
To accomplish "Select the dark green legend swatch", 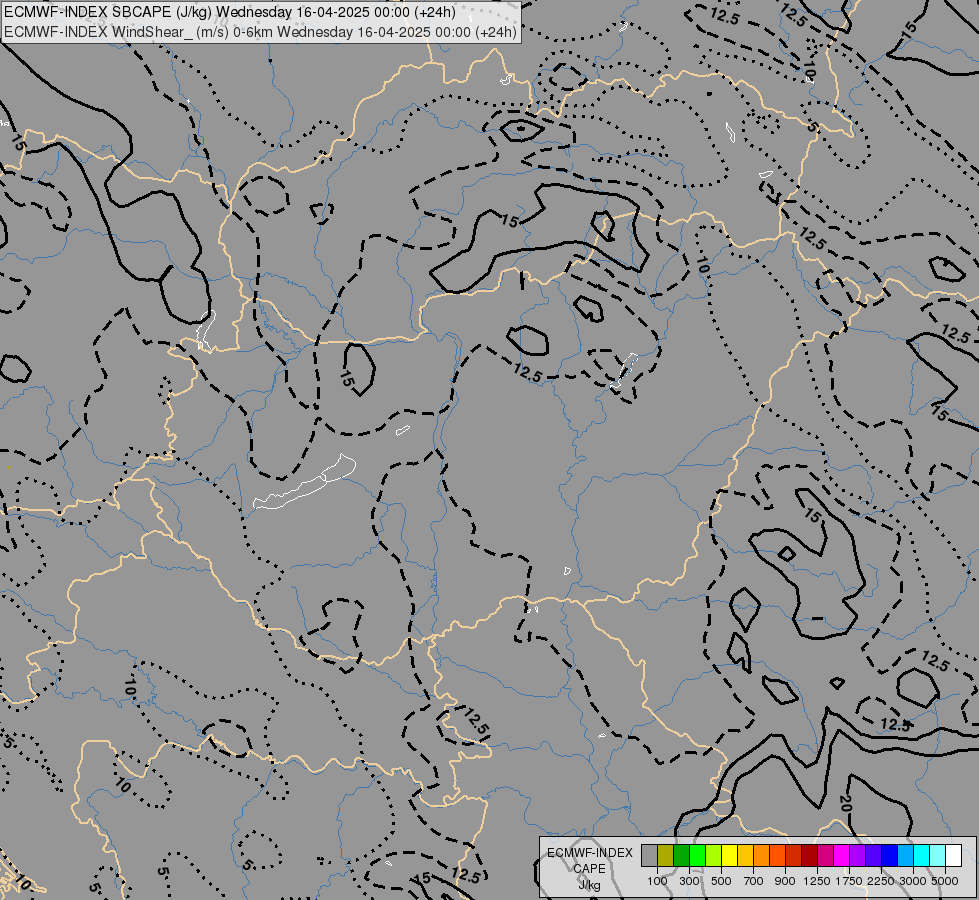I will point(681,855).
